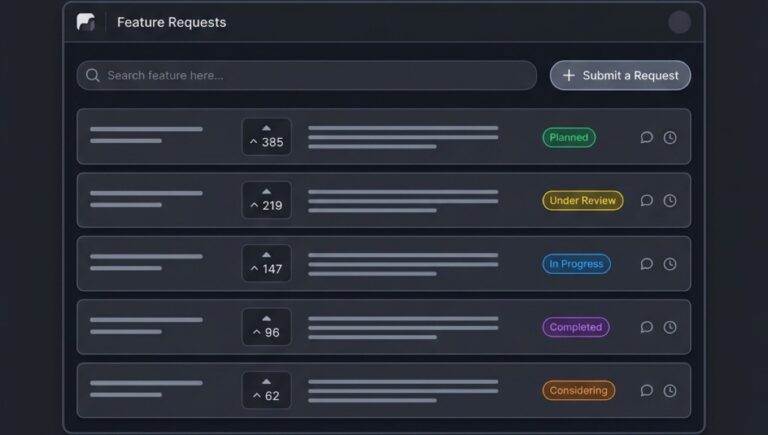Click the Under Review status badge
768x435 pixels.
pyautogui.click(x=582, y=200)
